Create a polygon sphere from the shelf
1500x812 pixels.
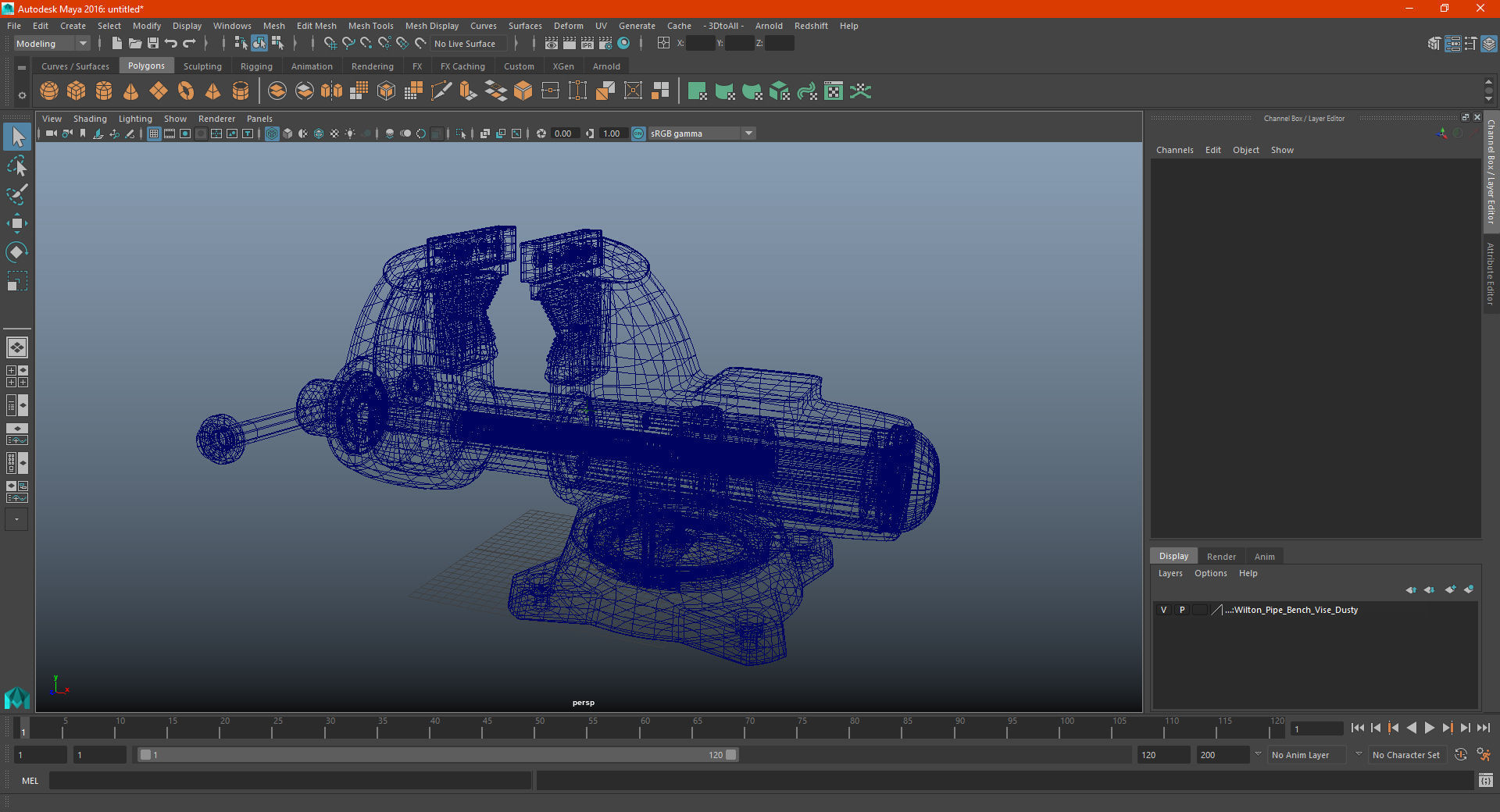[49, 91]
